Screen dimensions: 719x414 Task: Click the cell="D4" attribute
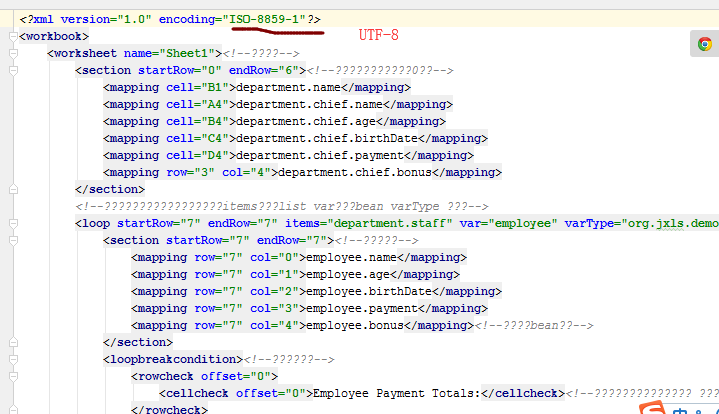[x=198, y=155]
